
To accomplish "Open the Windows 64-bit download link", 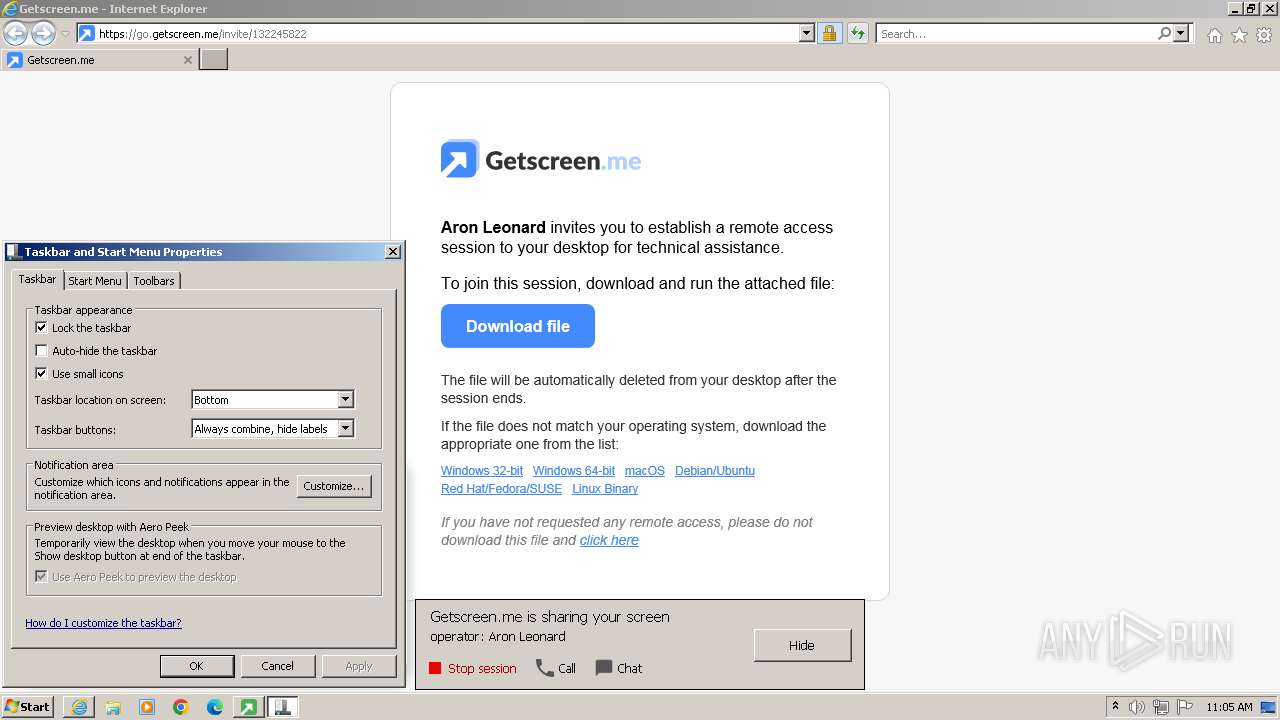I will point(574,470).
